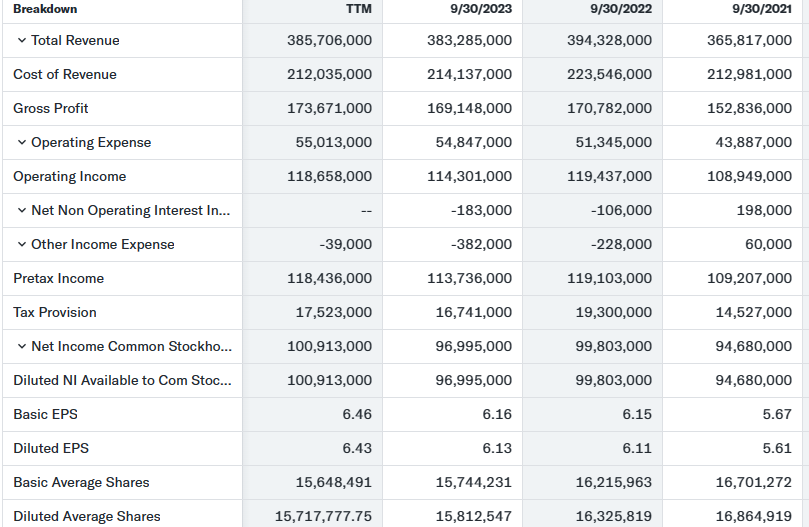This screenshot has height=527, width=809.
Task: Select 2021 Total Revenue value 365,817,000
Action: coord(750,40)
